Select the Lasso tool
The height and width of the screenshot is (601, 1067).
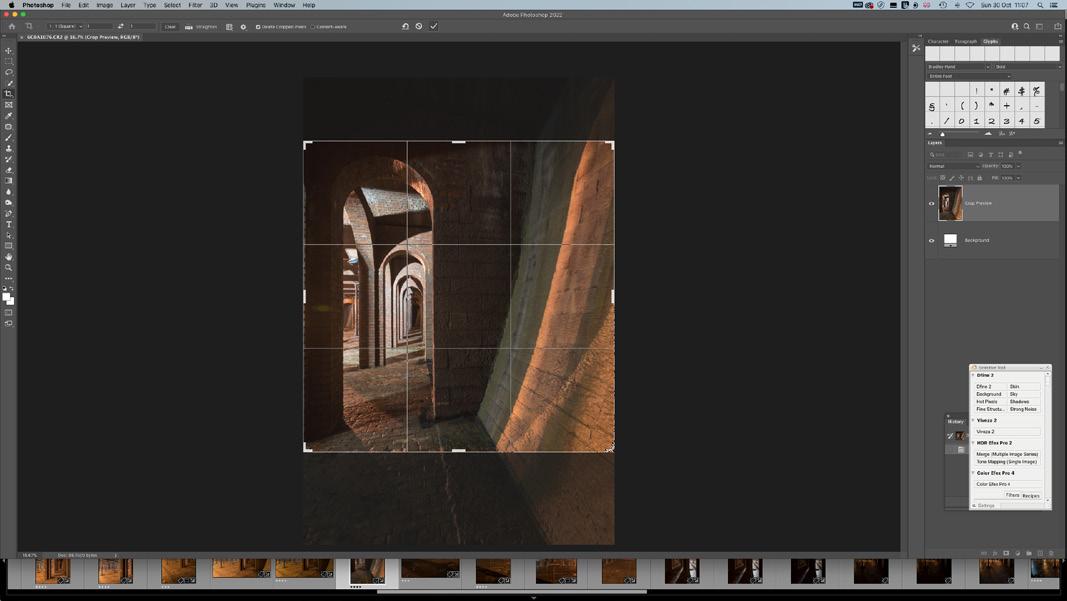tap(9, 72)
